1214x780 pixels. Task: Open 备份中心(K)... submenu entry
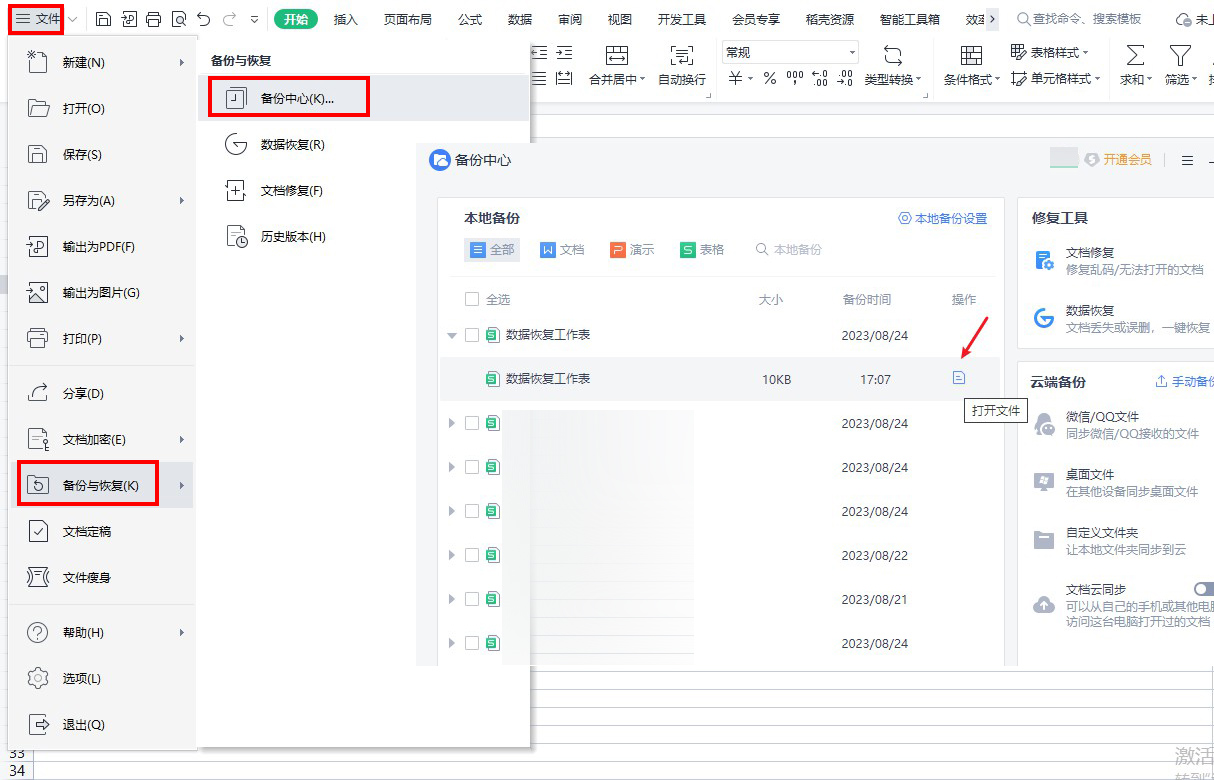coord(363,98)
